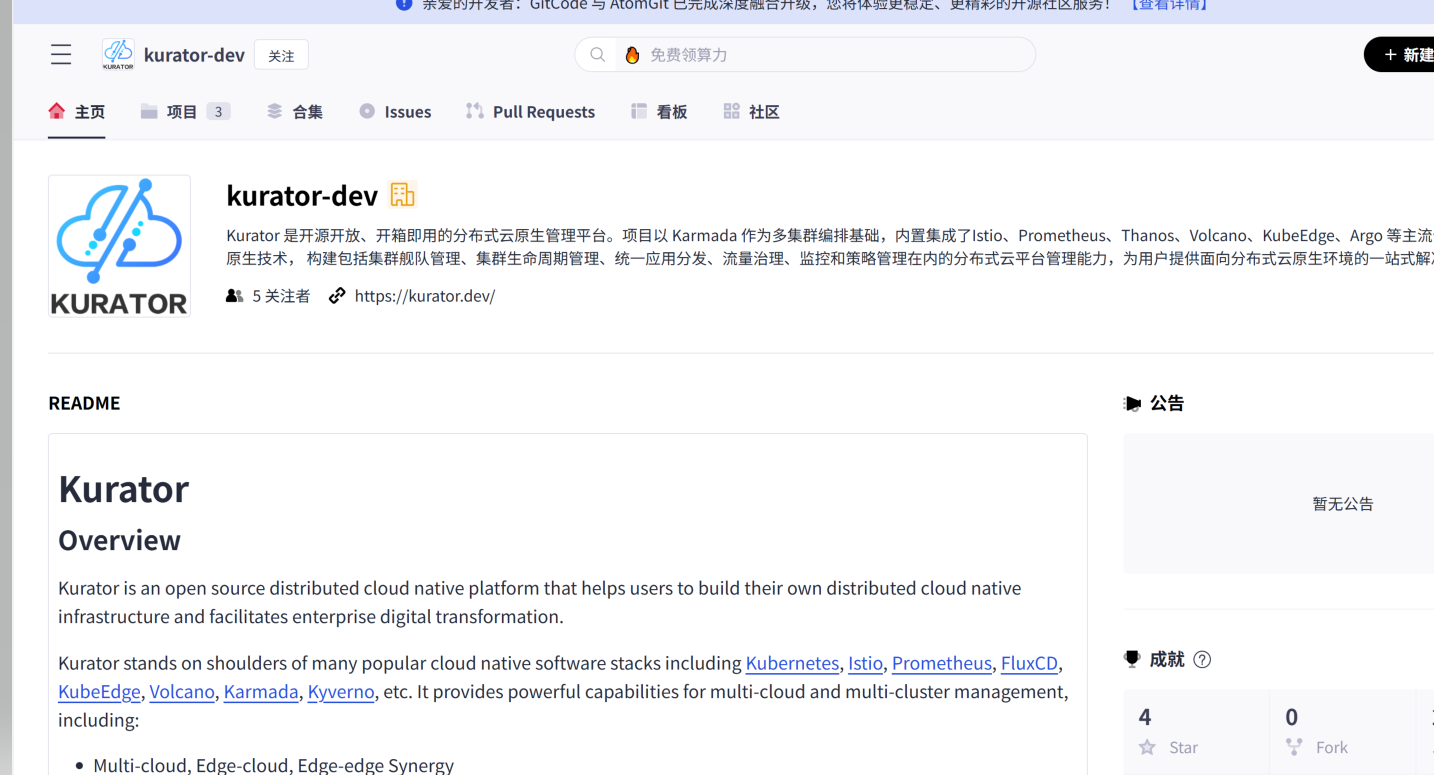Click the 4 Star count
The height and width of the screenshot is (775, 1434).
(1145, 717)
